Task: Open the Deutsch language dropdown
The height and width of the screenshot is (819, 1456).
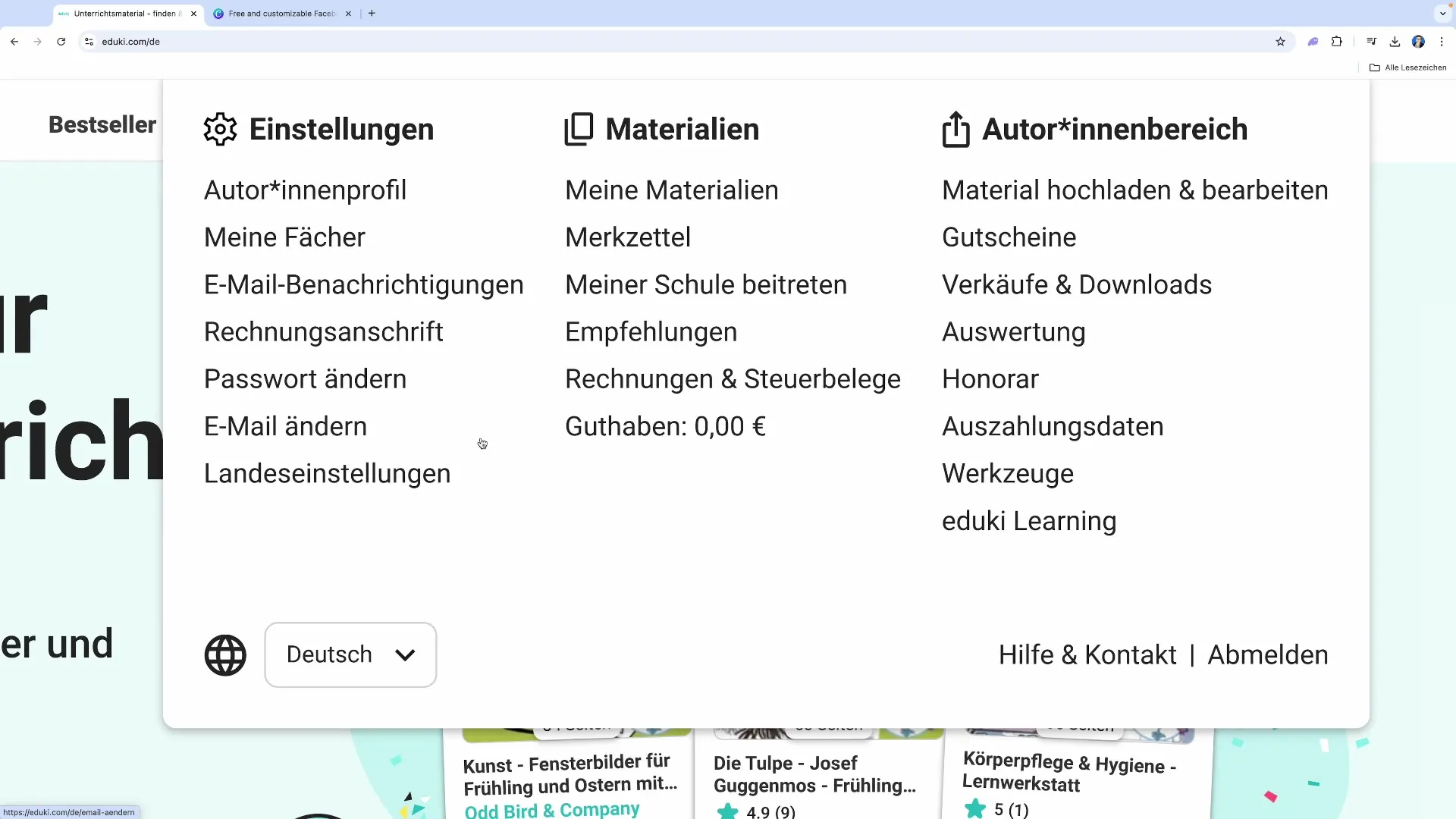Action: [x=350, y=654]
